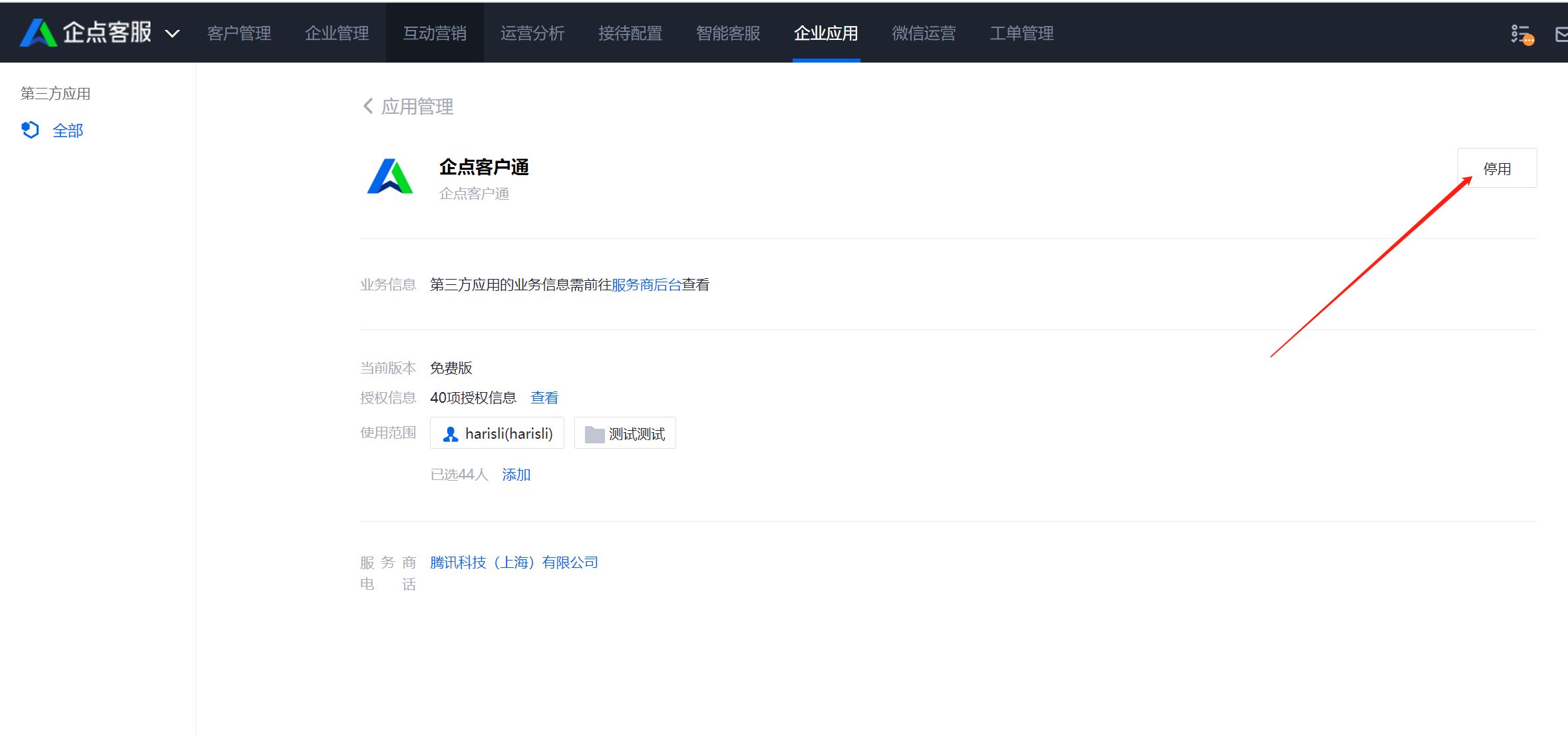The image size is (1568, 735).
Task: Click the 业务信息 label
Action: click(x=388, y=285)
